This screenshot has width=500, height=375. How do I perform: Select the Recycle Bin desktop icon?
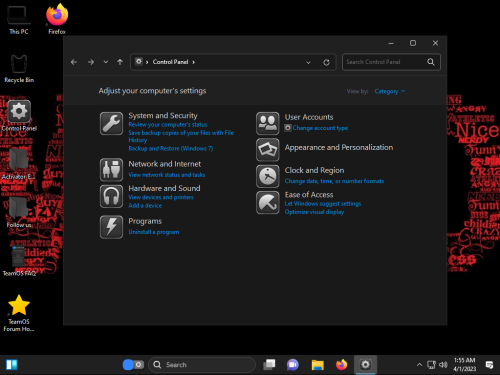click(19, 69)
